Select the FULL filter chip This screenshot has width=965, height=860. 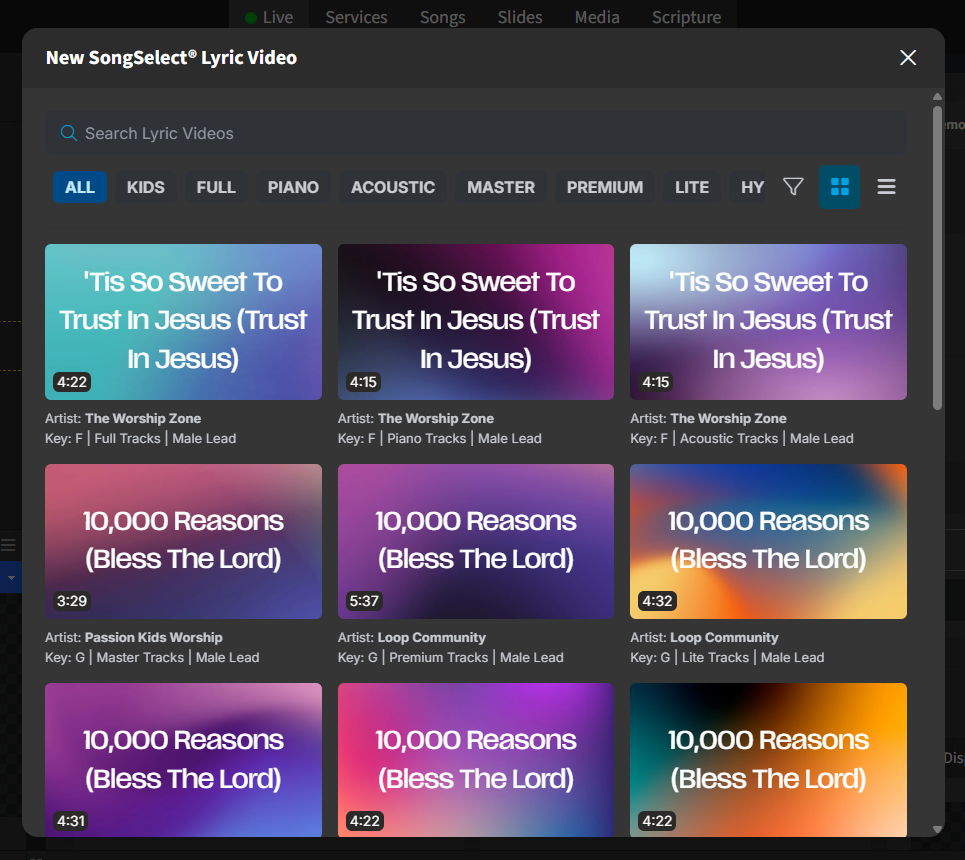[216, 187]
